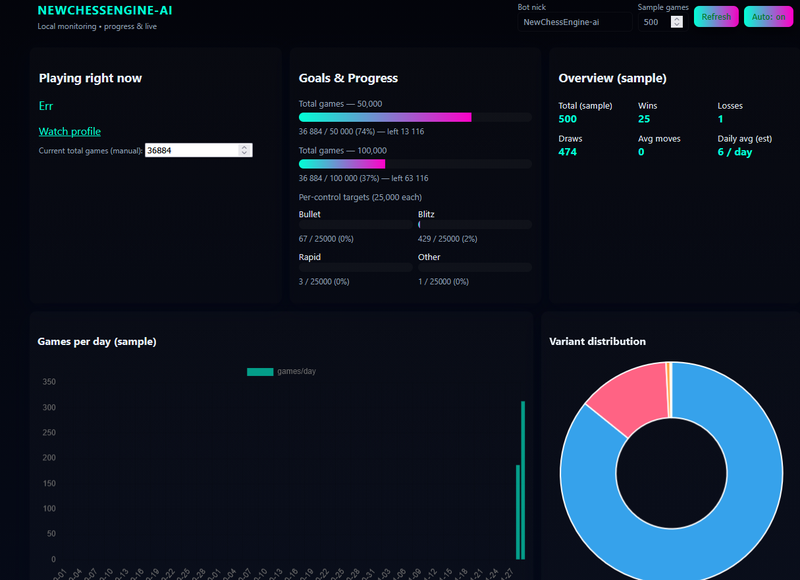Decrement Current total games using down arrow
This screenshot has width=800, height=580.
click(245, 153)
